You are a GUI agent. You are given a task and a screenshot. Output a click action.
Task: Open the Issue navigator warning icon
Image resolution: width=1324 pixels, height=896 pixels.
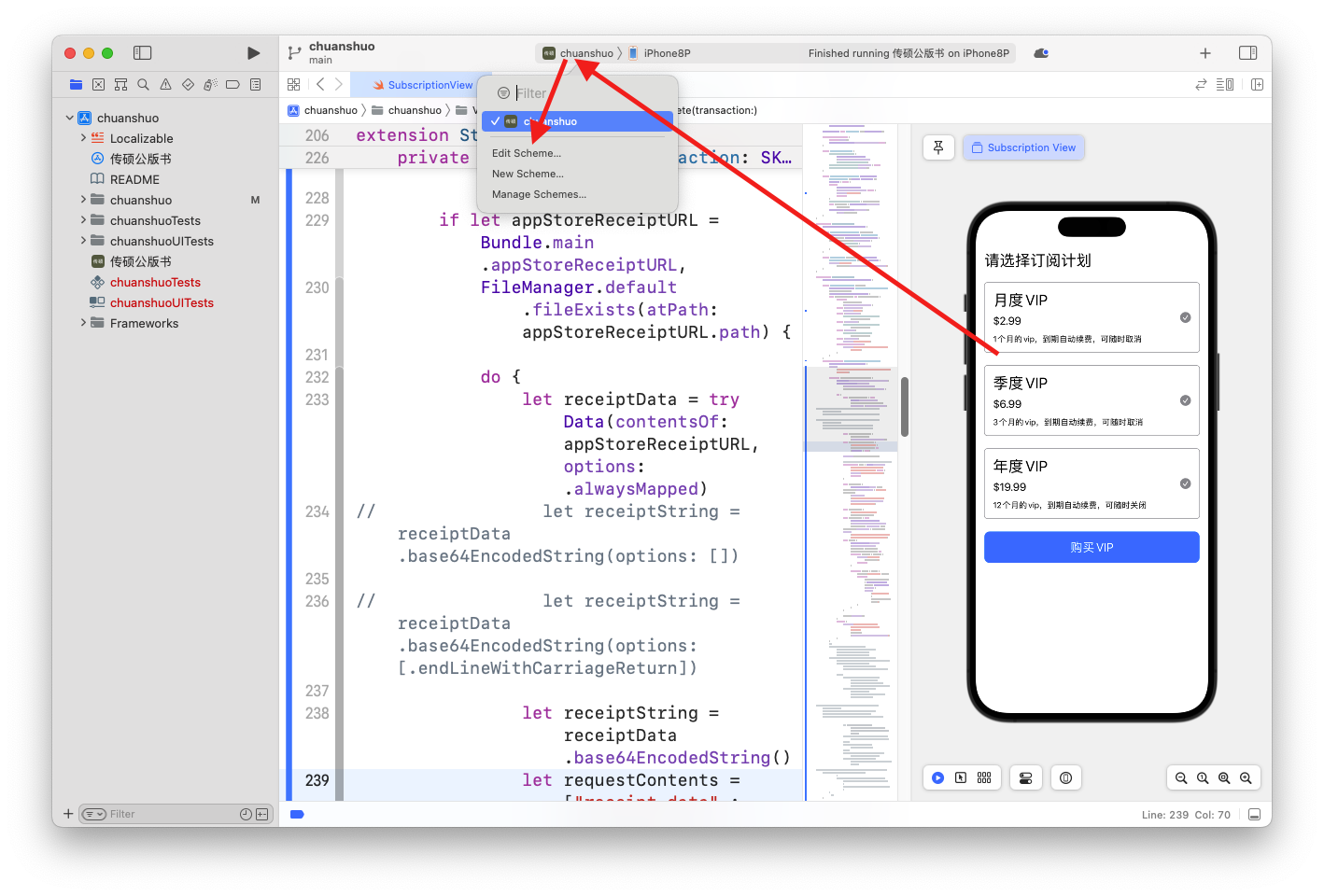tap(165, 85)
